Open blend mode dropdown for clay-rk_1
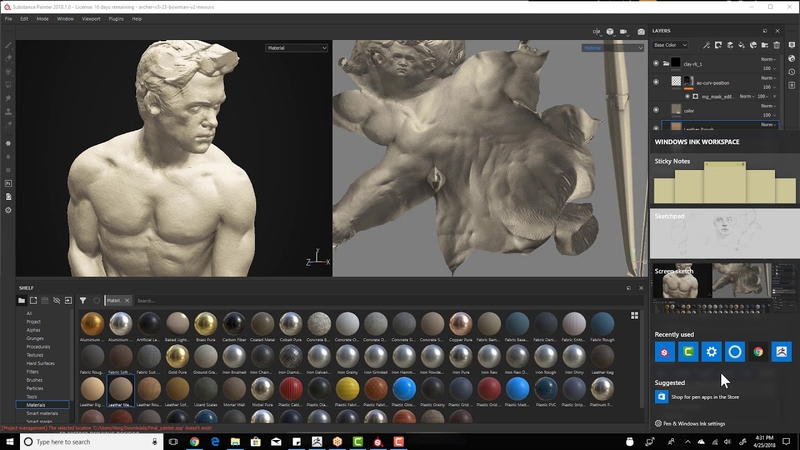This screenshot has height=450, width=800. tap(768, 59)
